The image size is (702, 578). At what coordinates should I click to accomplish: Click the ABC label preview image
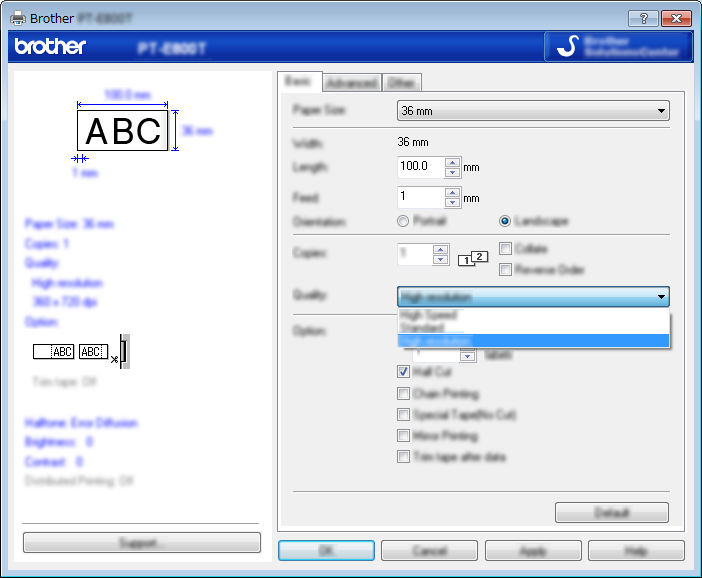pyautogui.click(x=122, y=131)
